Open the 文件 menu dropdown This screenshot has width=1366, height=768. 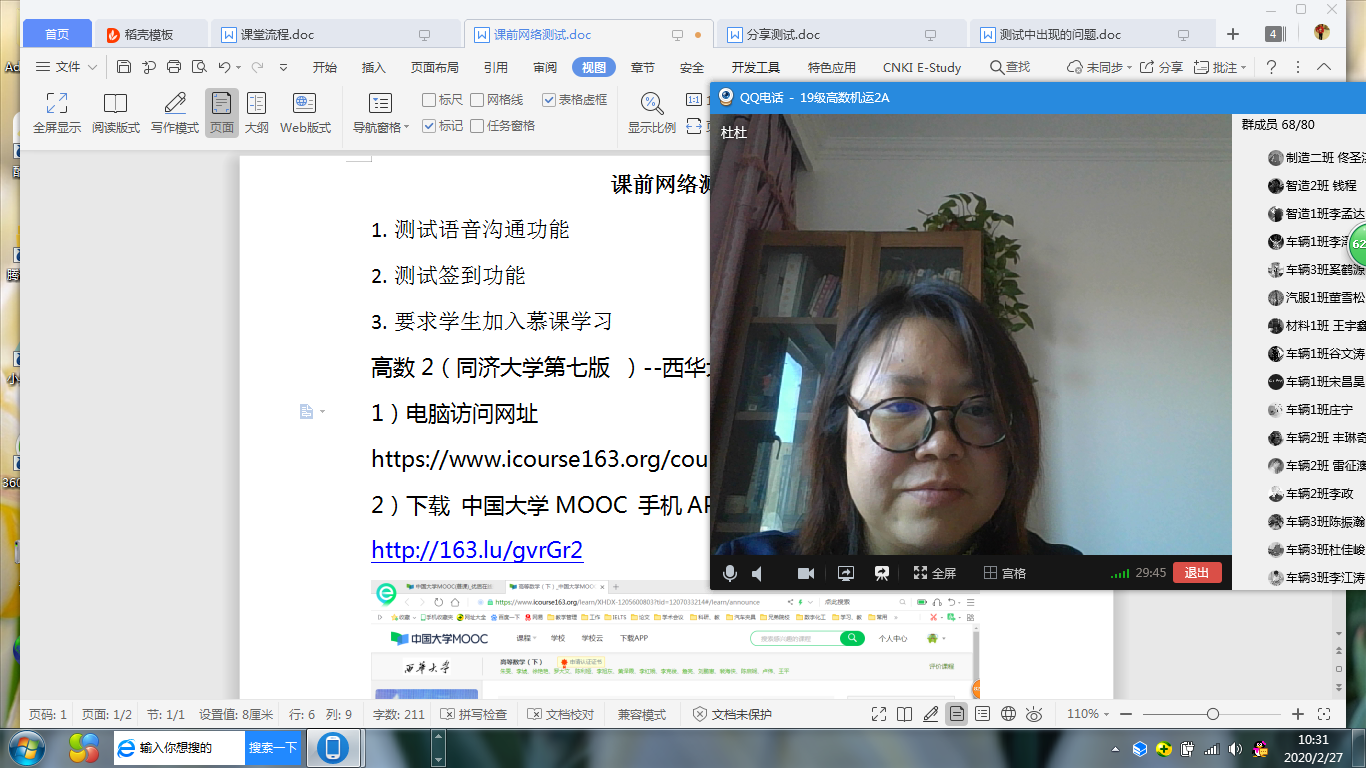coord(67,67)
